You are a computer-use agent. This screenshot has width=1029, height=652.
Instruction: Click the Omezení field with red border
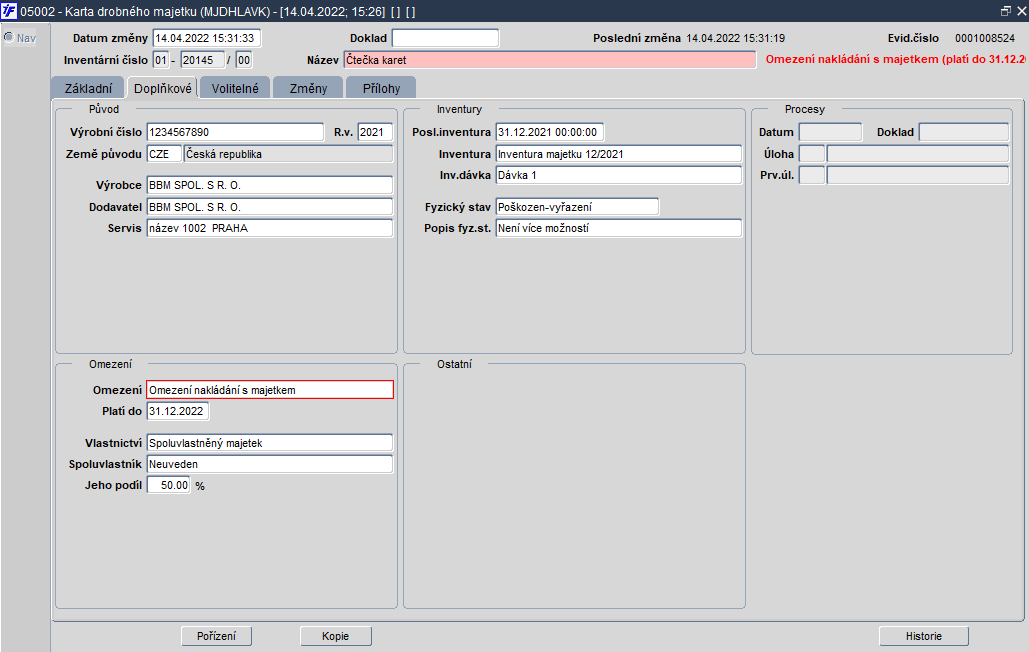pyautogui.click(x=270, y=390)
